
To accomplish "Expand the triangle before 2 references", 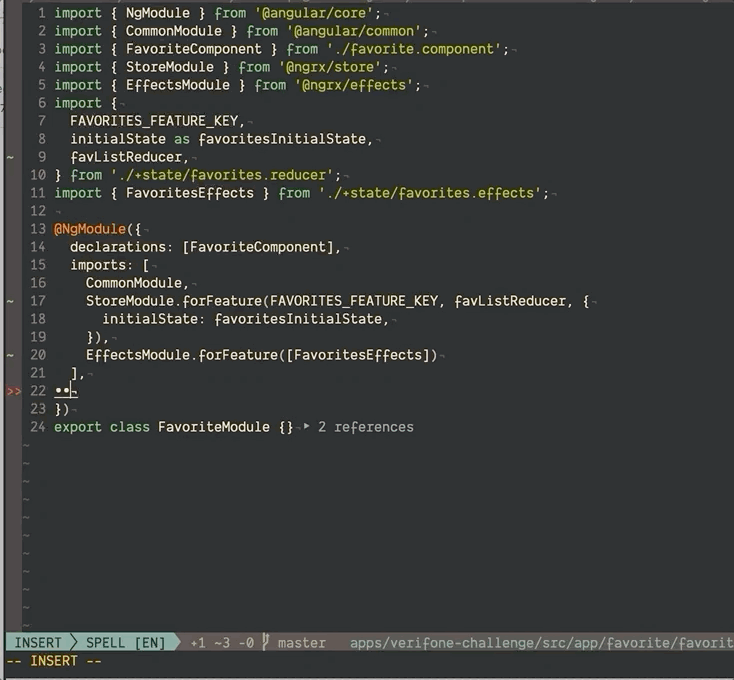I will click(x=307, y=426).
